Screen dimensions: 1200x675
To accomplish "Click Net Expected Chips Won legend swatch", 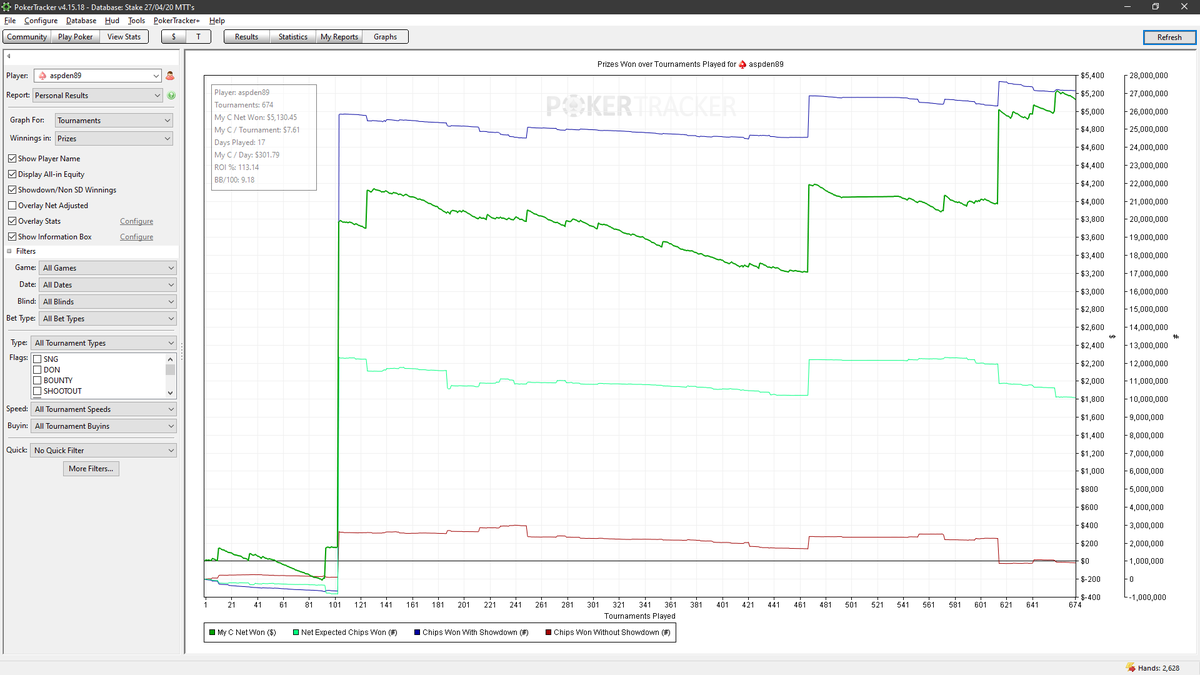I will point(296,632).
